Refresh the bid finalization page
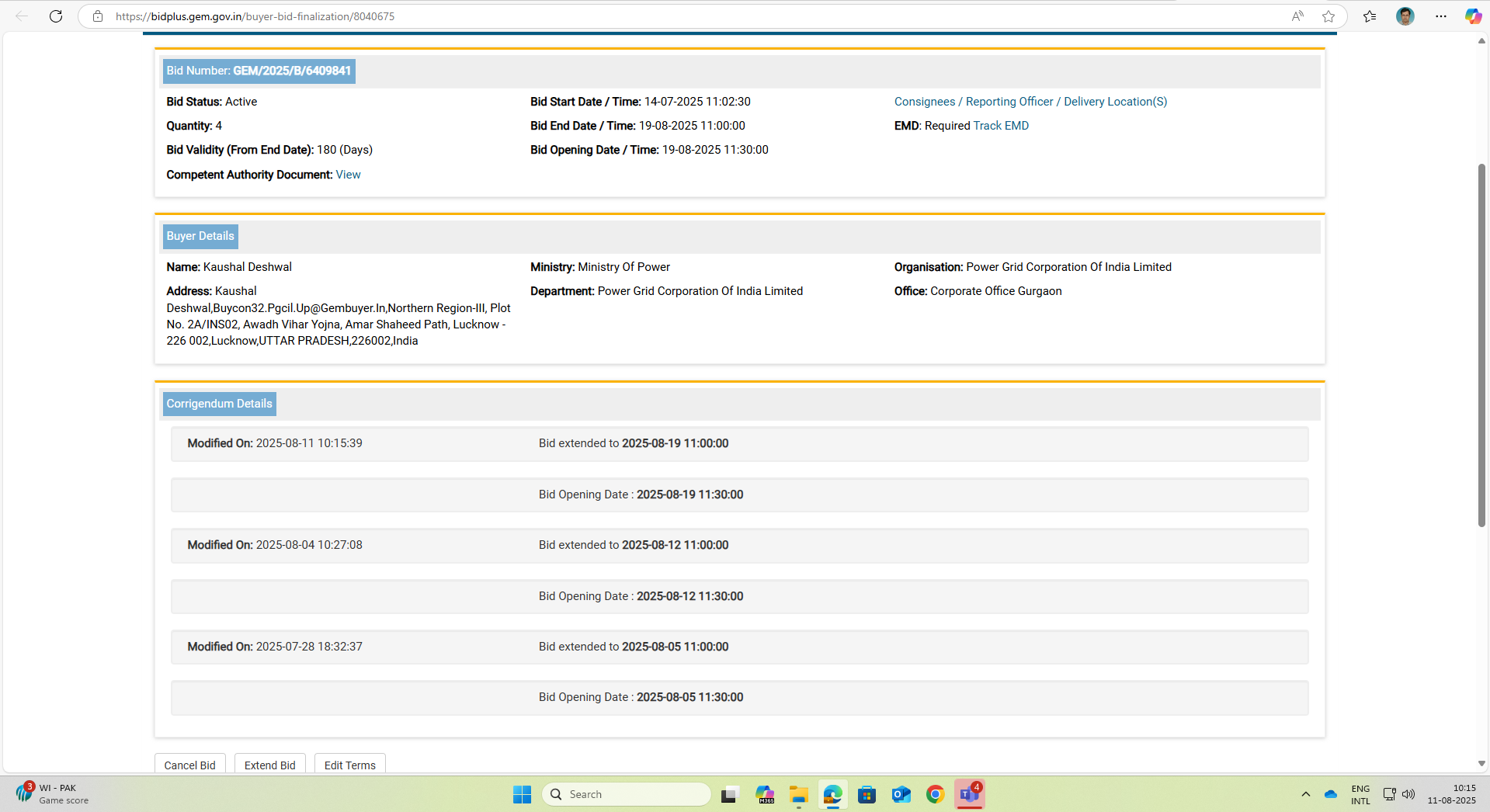Viewport: 1490px width, 812px height. point(56,16)
